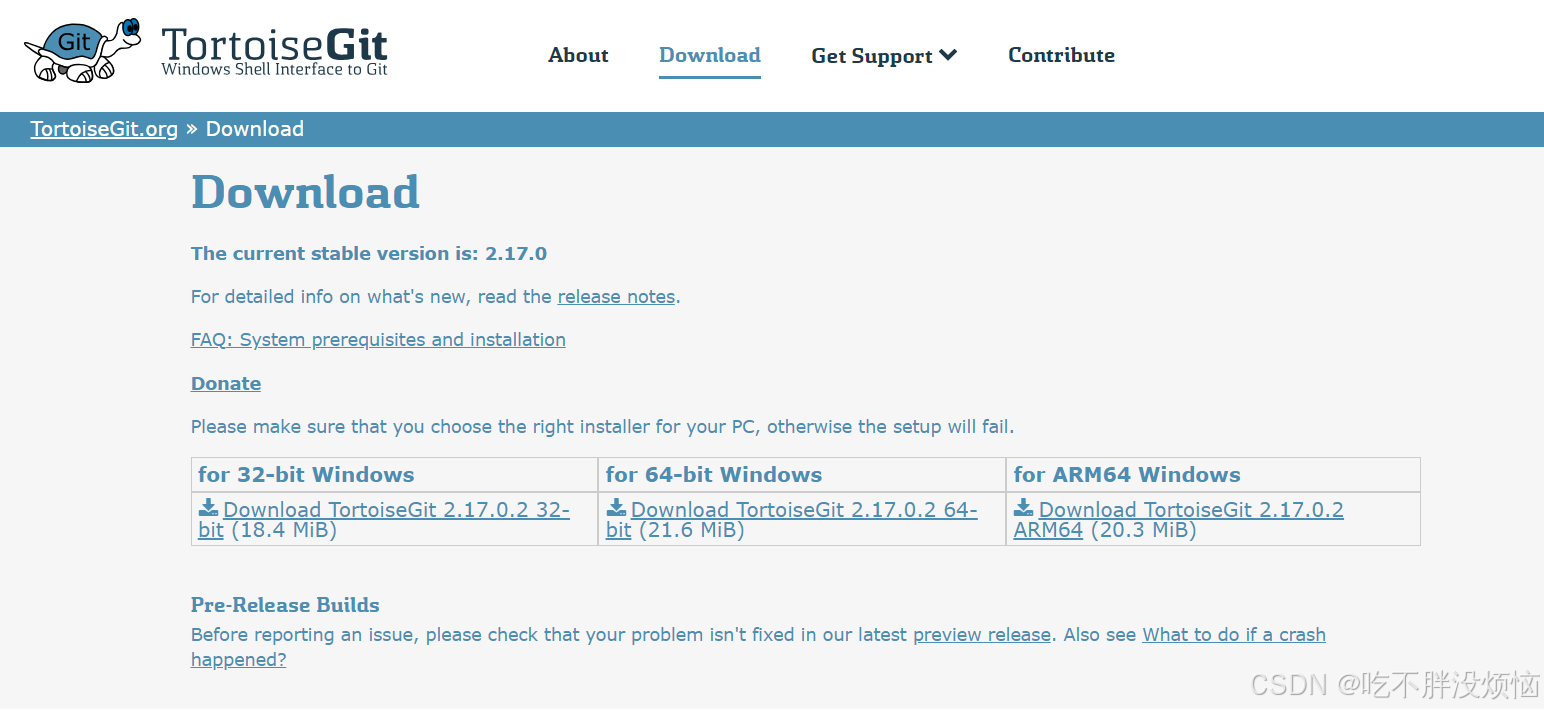Click the TortoiseGit site title text

pos(274,44)
